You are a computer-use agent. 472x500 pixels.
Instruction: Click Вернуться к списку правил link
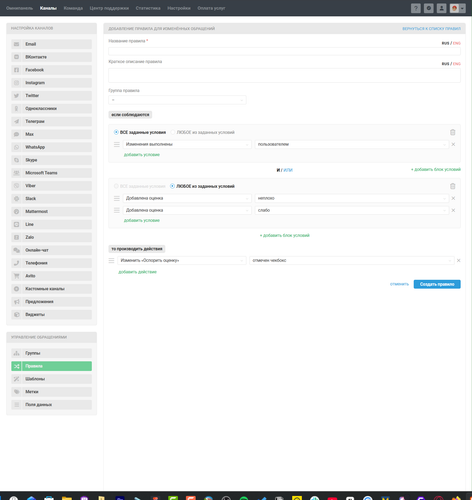pos(431,29)
